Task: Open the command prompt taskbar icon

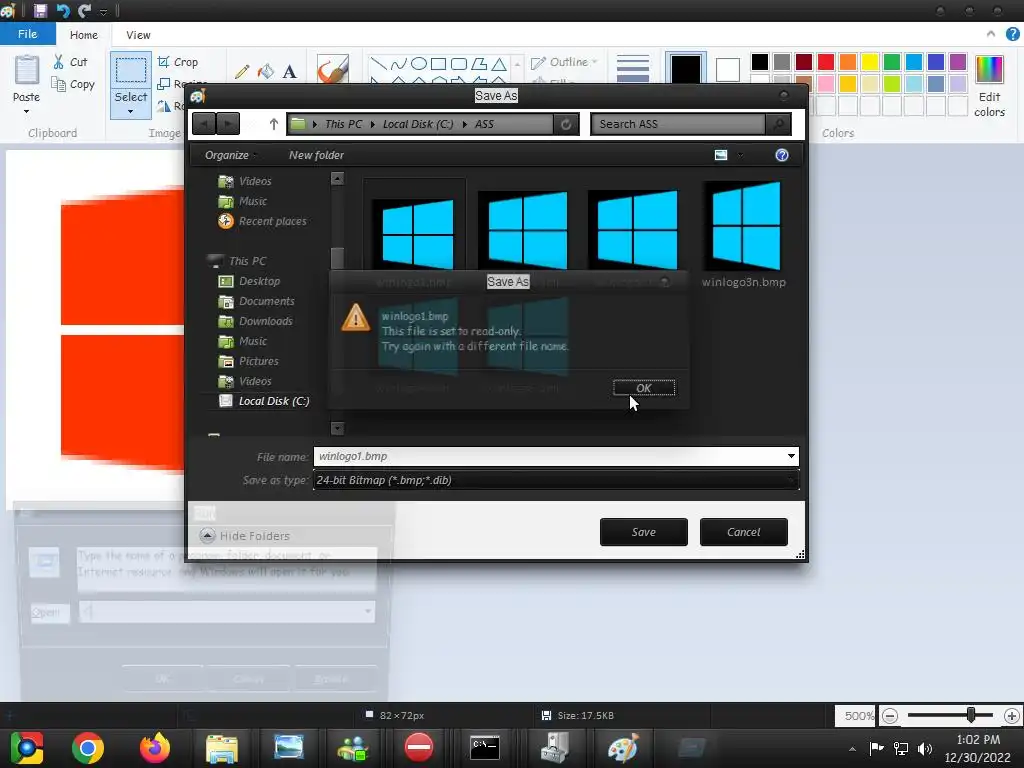Action: coord(485,748)
